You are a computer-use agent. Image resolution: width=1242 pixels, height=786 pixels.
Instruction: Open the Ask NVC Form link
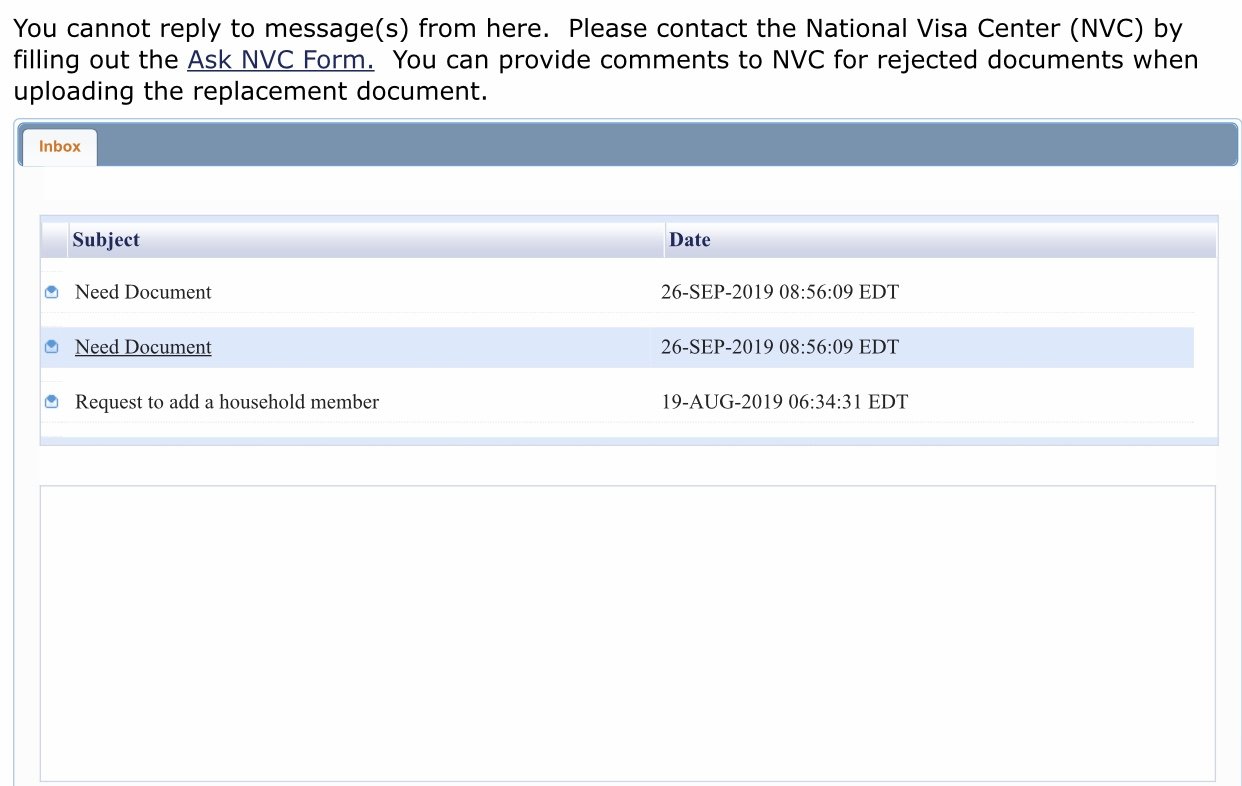point(281,60)
